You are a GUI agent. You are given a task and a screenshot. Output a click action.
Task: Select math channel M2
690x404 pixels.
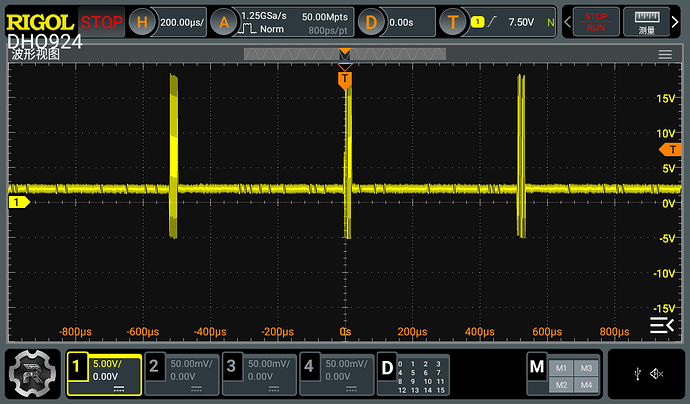[x=561, y=385]
